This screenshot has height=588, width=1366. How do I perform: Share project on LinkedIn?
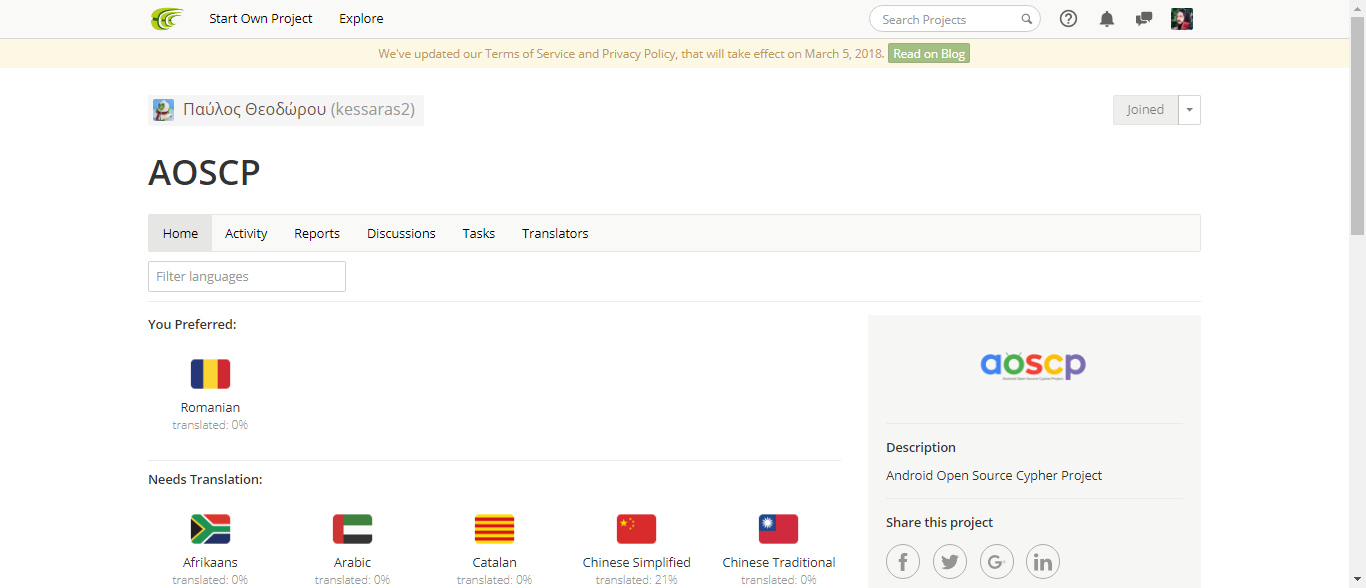1043,561
